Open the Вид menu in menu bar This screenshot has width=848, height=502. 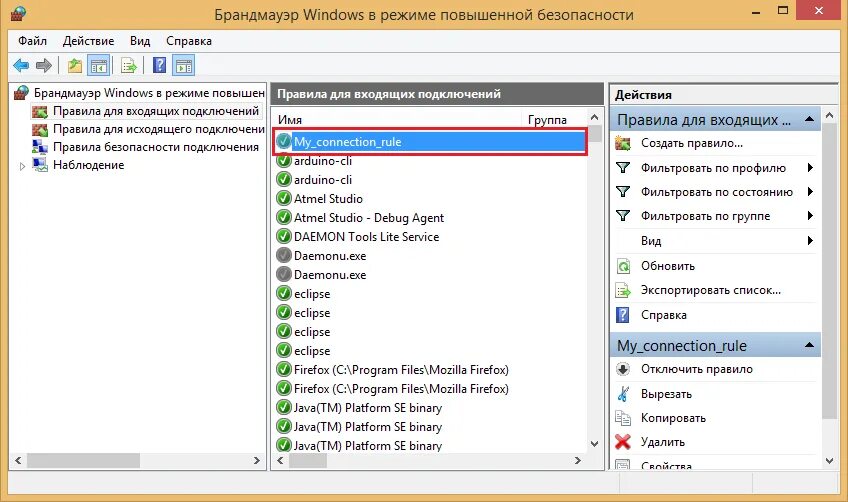click(140, 41)
